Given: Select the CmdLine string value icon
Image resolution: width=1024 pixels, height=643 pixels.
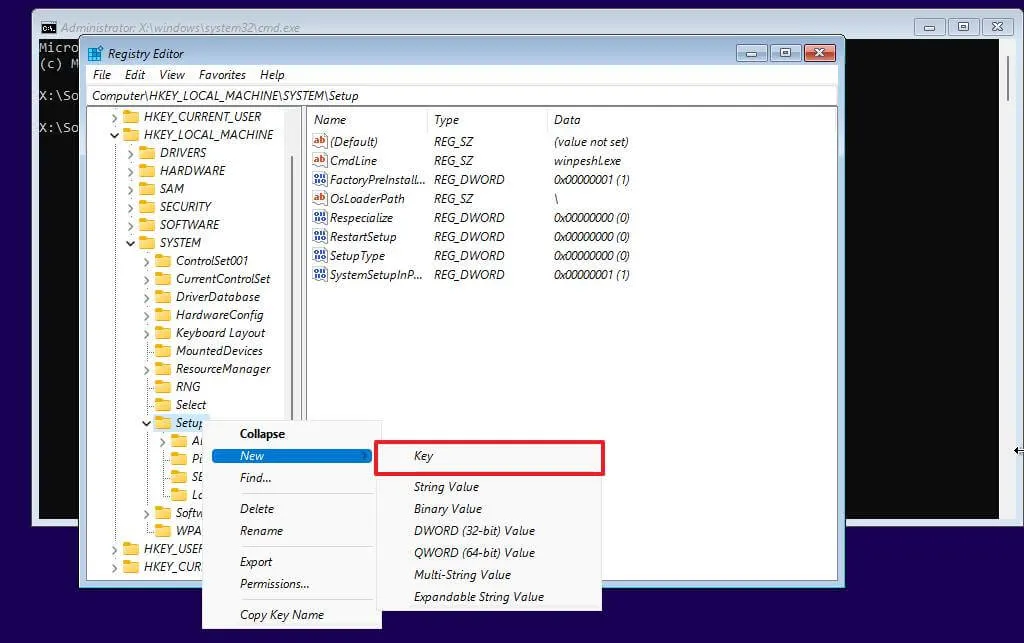Looking at the screenshot, I should 318,160.
